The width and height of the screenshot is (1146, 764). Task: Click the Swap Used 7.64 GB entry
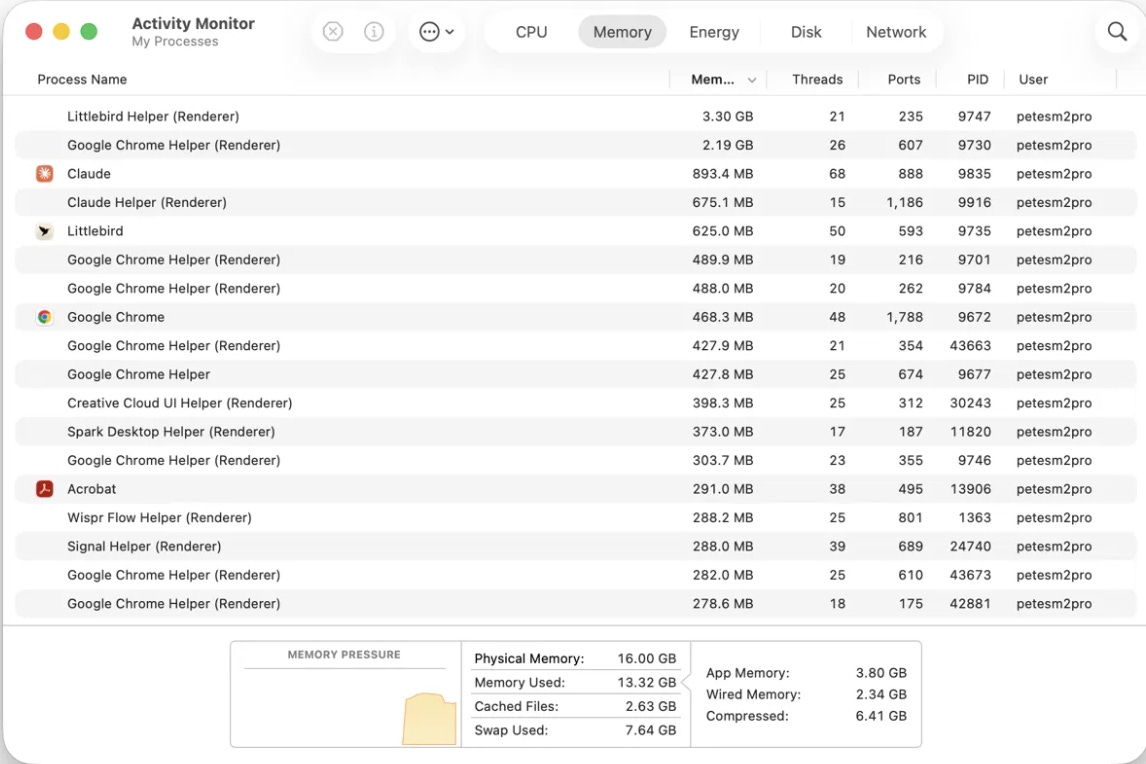pos(575,730)
